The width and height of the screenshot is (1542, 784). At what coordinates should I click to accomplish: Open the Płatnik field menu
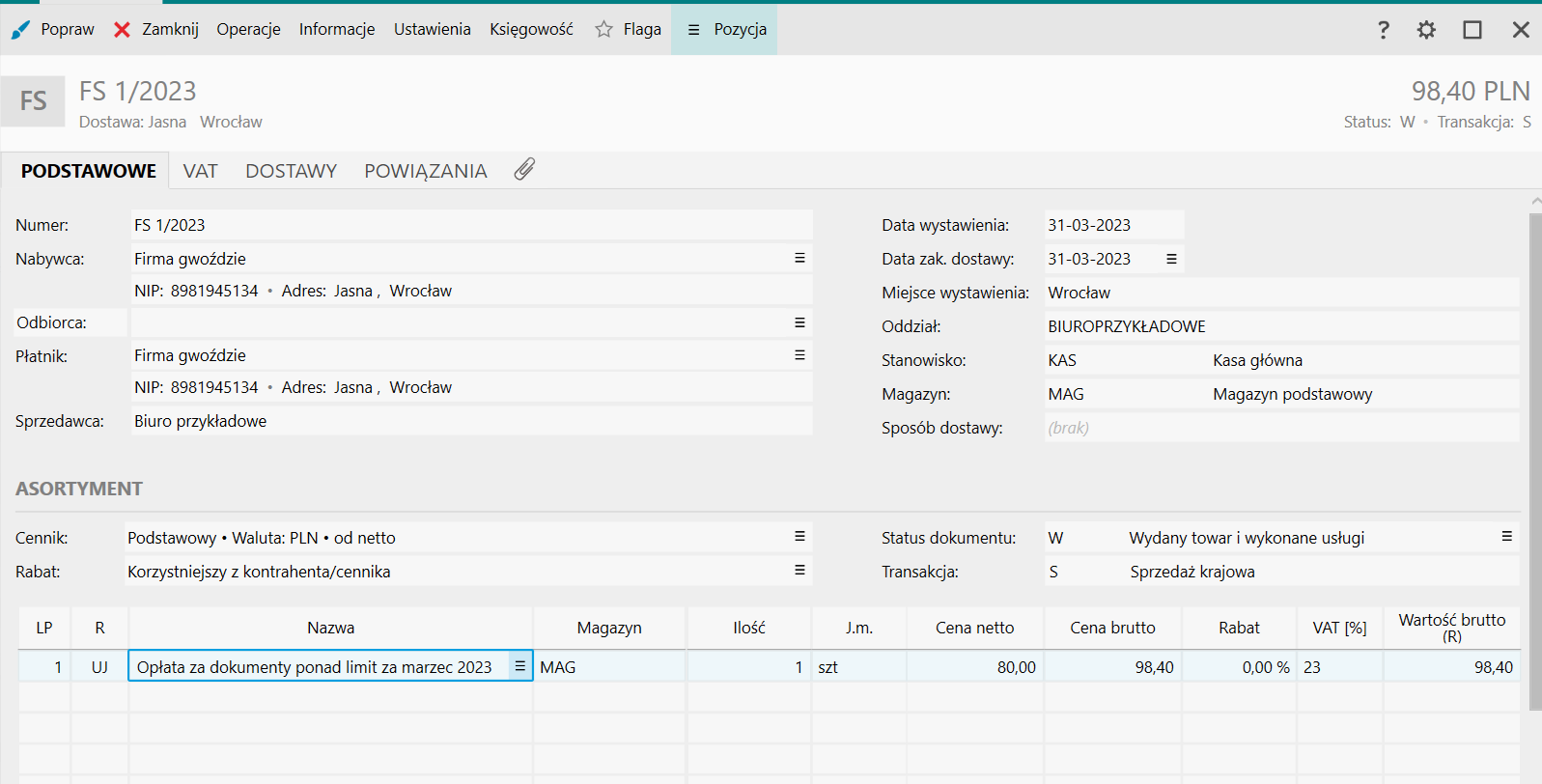point(799,355)
